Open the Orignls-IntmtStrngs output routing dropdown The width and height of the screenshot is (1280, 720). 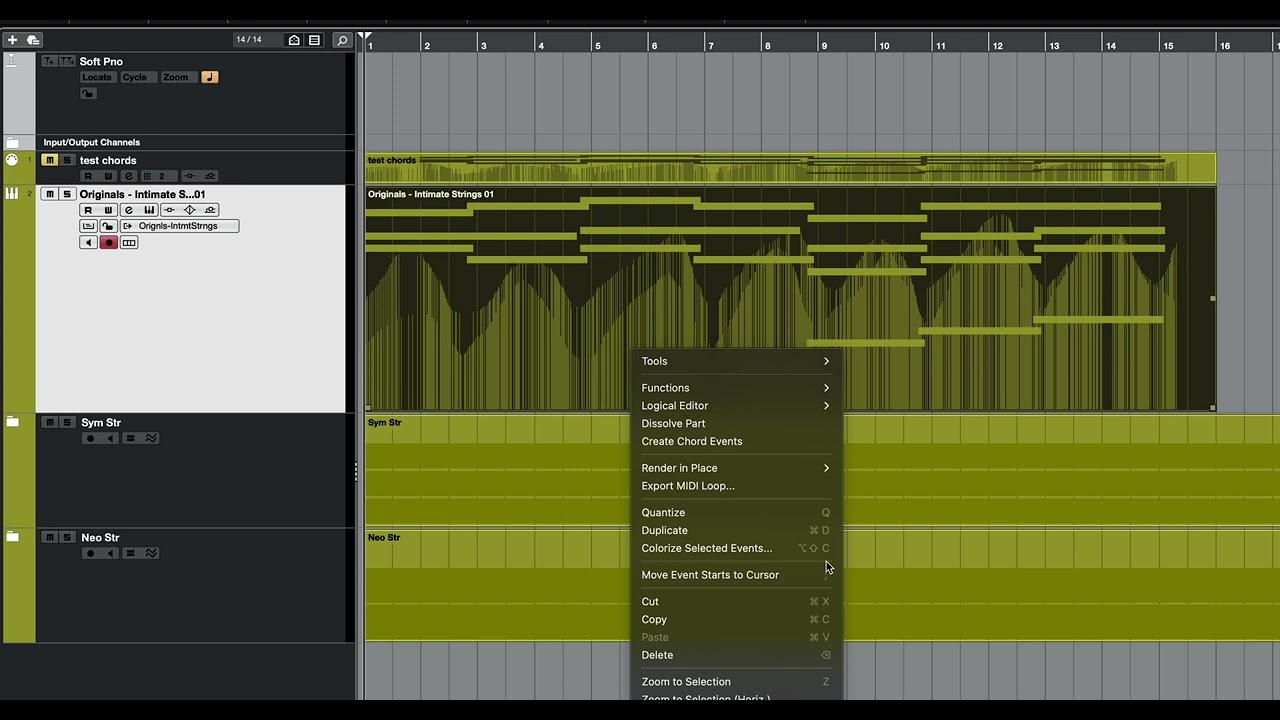(178, 226)
